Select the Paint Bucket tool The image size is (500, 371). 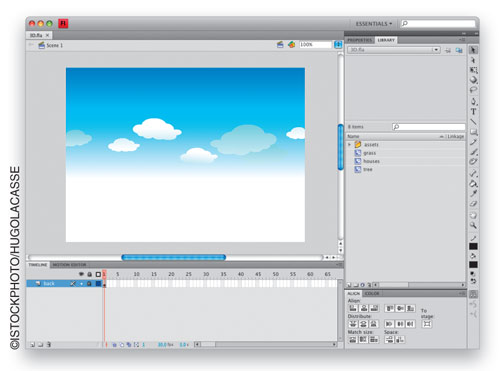473,183
